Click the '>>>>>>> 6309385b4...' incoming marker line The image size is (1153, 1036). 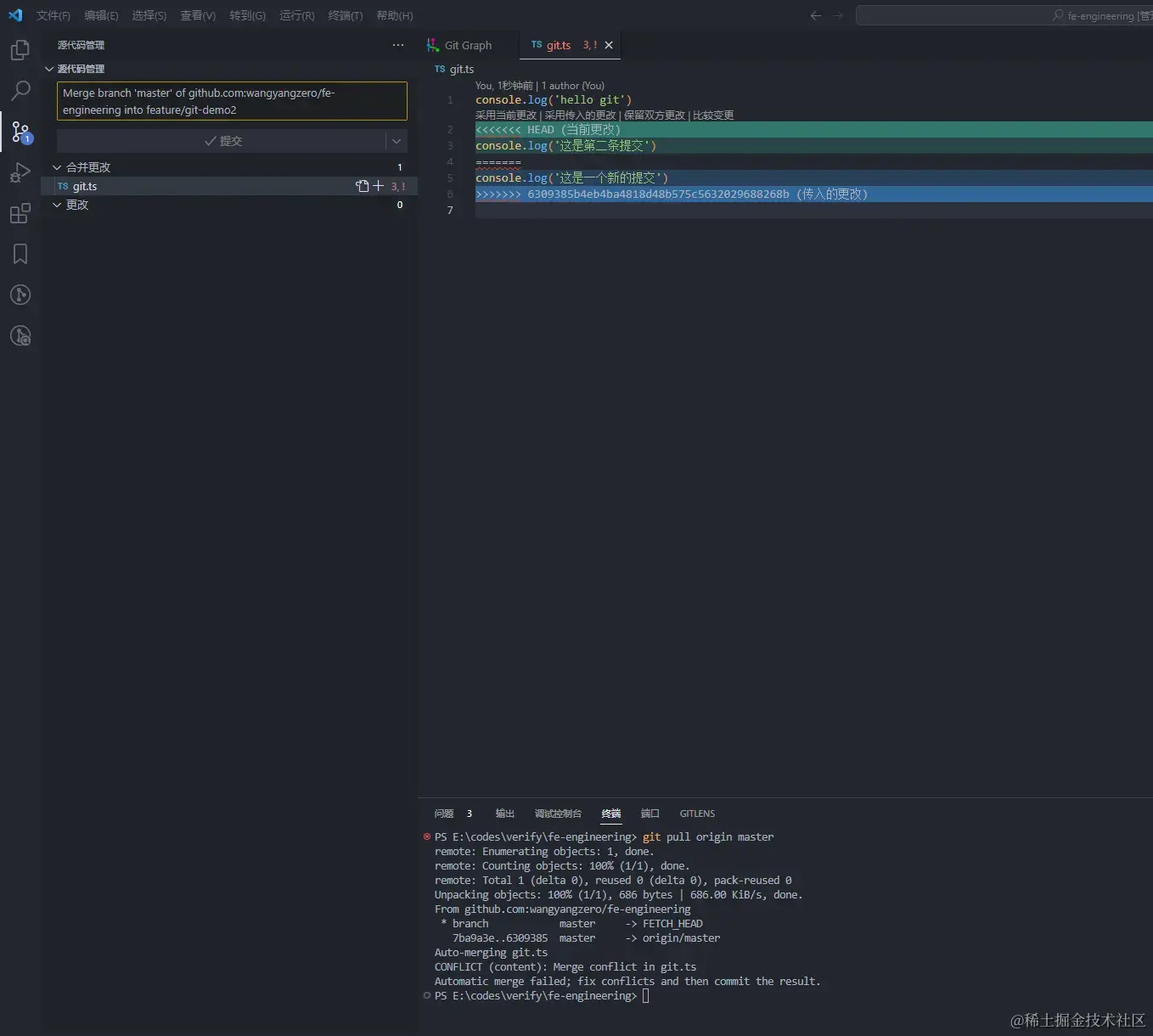pyautogui.click(x=813, y=194)
